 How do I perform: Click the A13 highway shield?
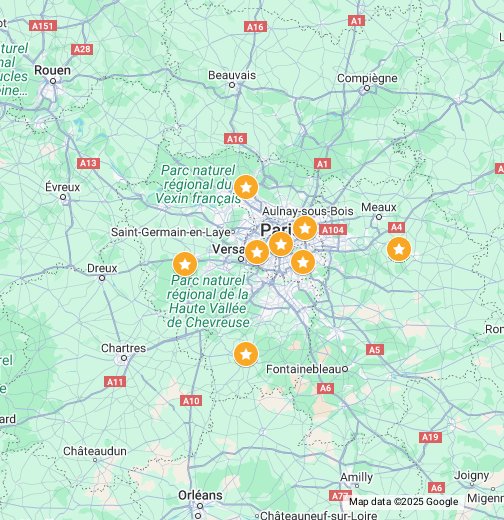88,163
